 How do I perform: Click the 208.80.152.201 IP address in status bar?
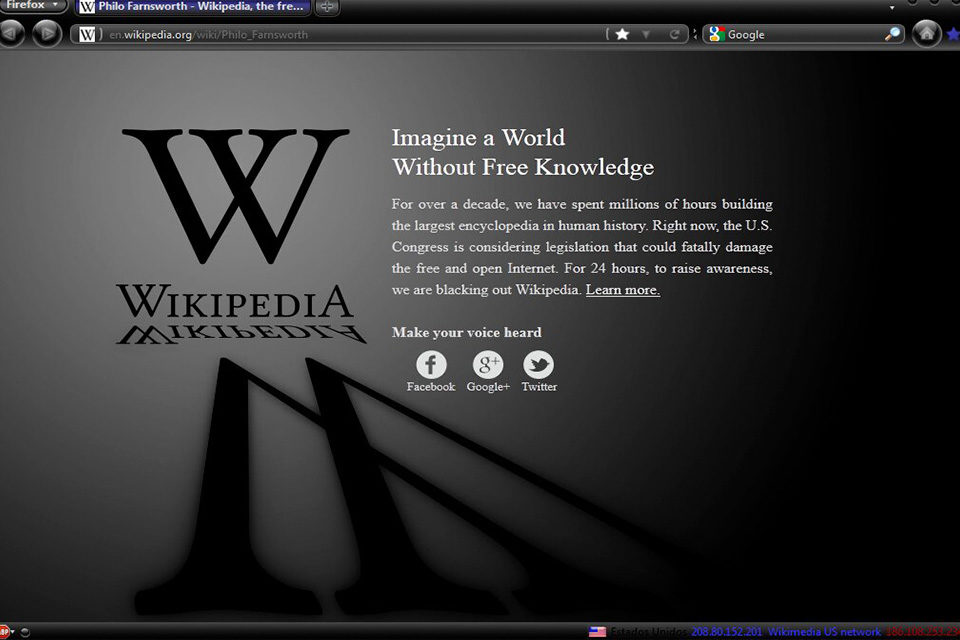click(x=727, y=632)
